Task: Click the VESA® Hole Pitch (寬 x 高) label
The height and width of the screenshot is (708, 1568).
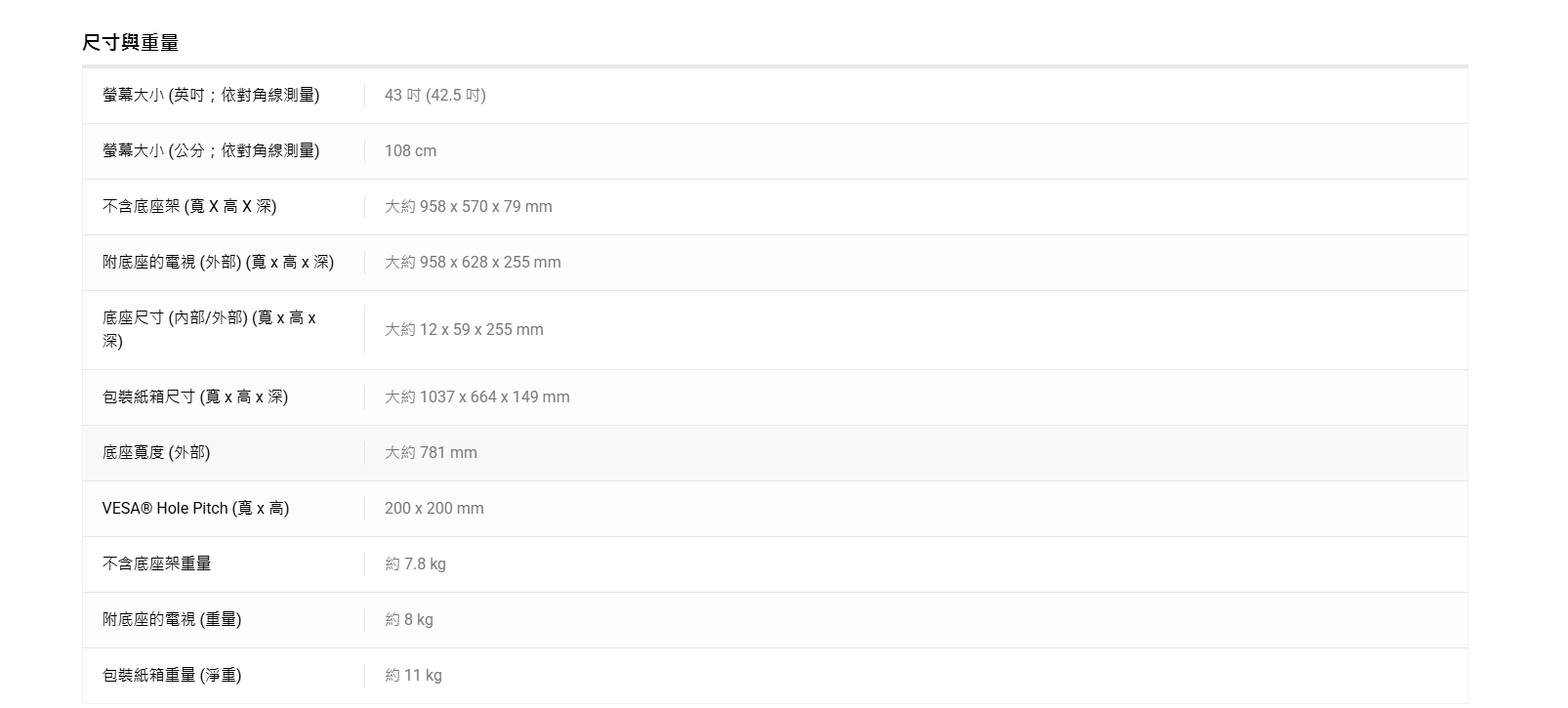Action: tap(195, 508)
